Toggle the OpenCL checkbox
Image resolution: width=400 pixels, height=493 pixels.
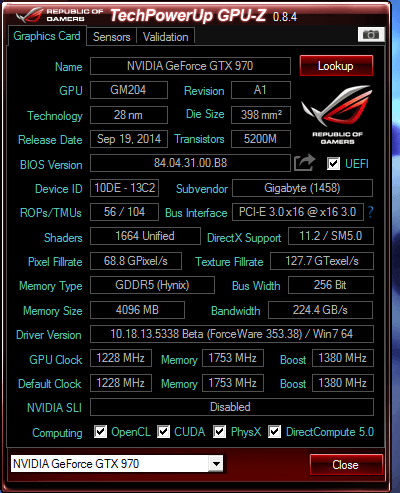(100, 431)
